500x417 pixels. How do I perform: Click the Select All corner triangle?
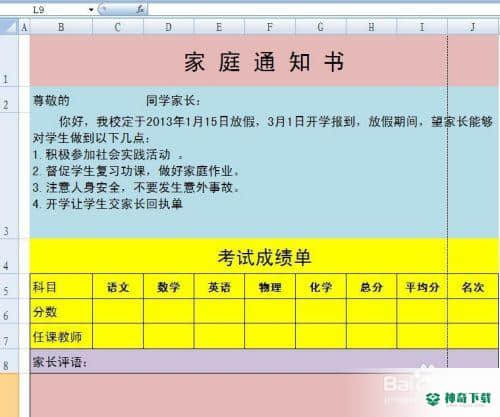tap(9, 26)
